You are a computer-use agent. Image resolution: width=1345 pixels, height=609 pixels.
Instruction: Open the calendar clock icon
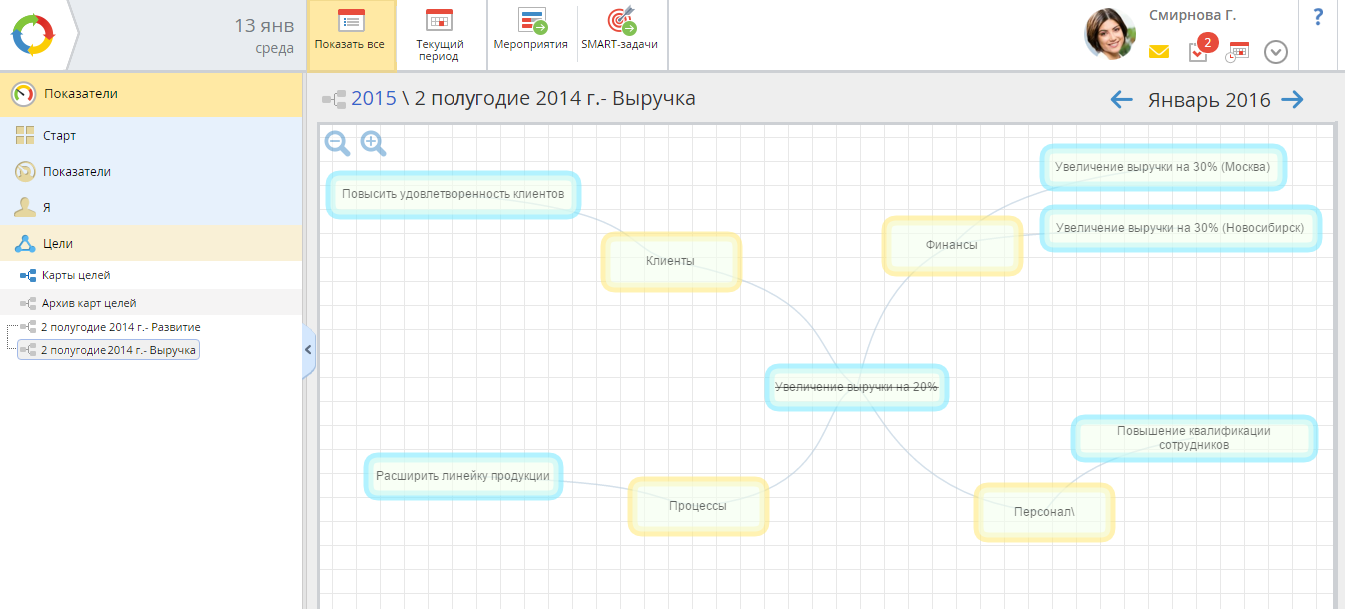pos(1238,52)
